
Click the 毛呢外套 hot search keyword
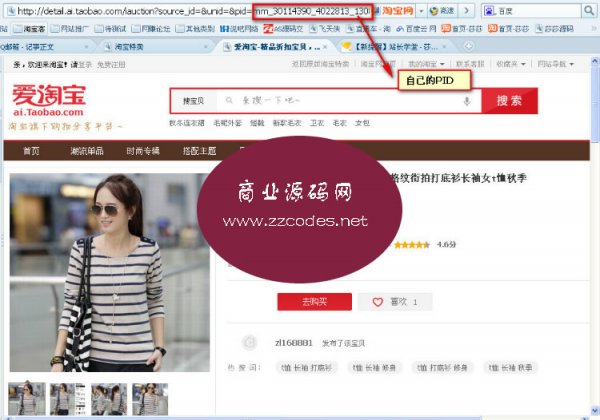(227, 123)
